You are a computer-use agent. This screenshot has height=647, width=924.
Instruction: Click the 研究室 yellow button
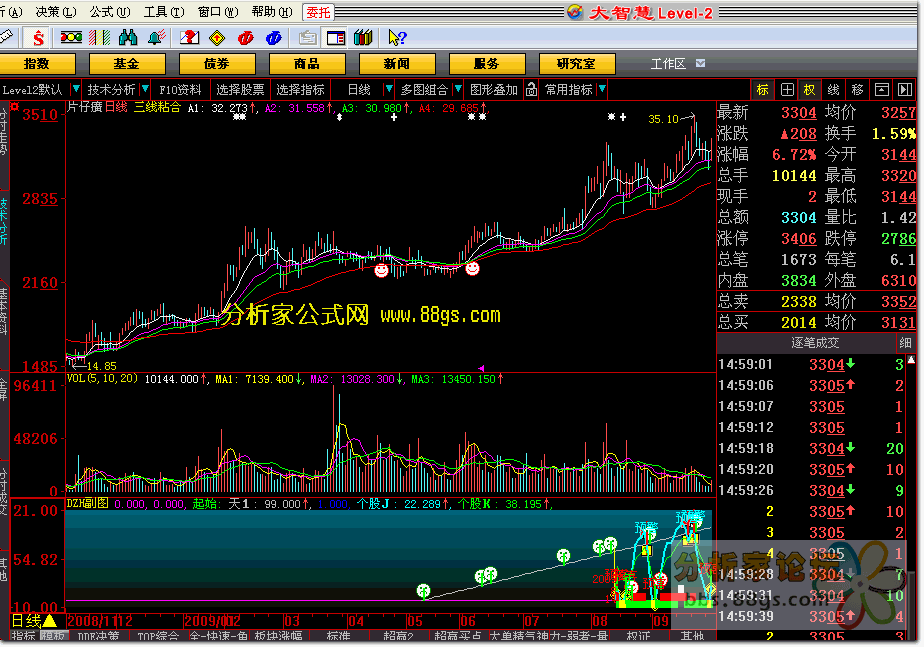577,64
